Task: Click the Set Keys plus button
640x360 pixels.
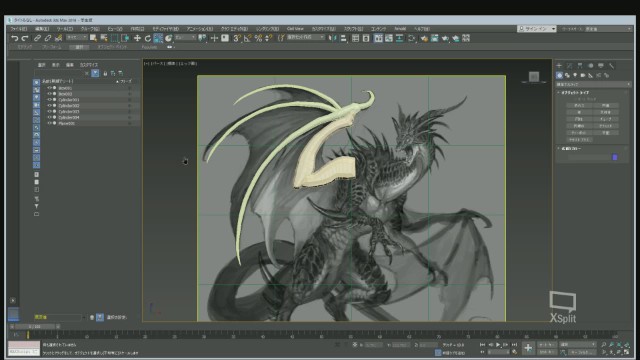Action: (x=528, y=348)
